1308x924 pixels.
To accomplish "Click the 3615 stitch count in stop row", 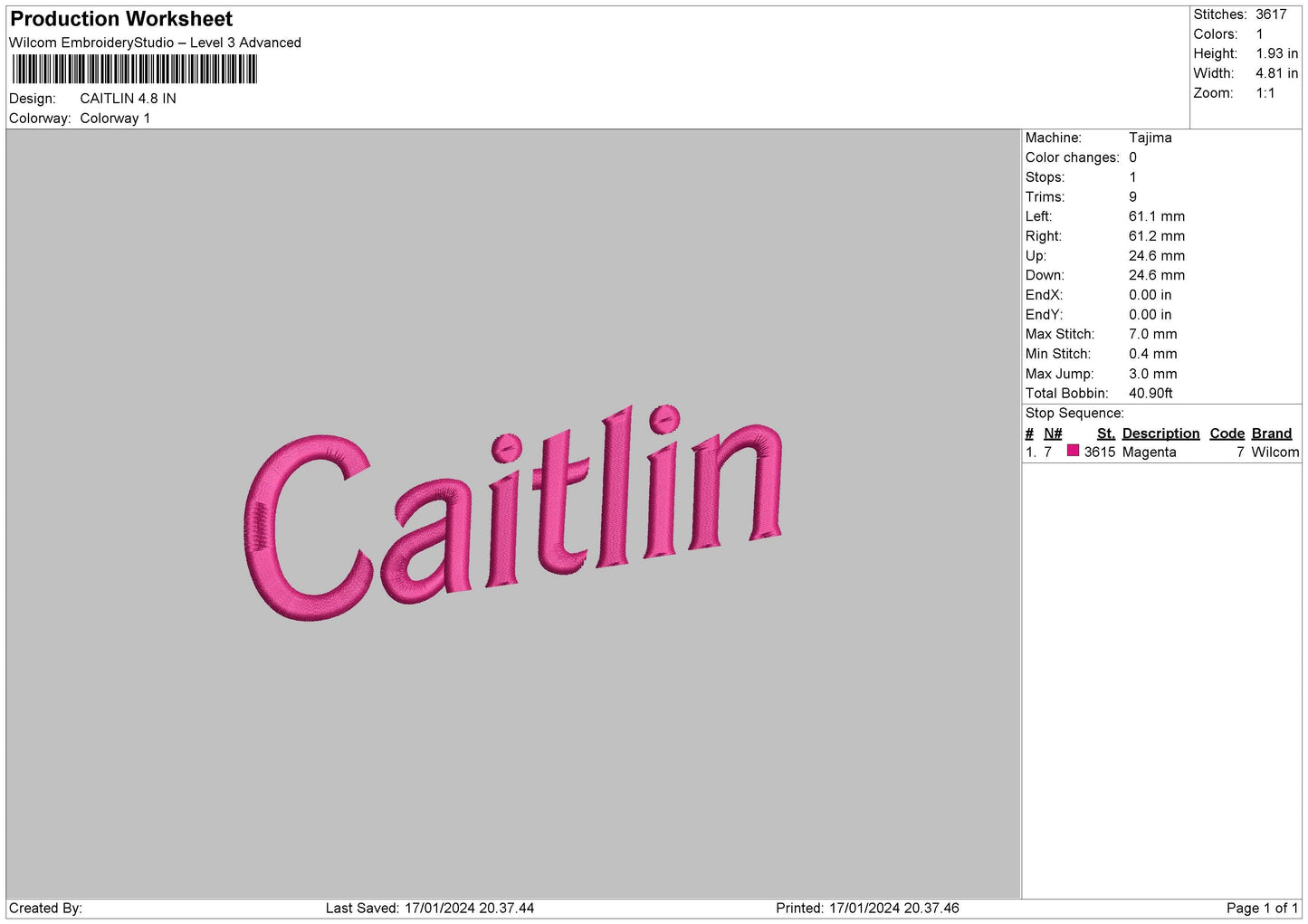I will [1099, 452].
